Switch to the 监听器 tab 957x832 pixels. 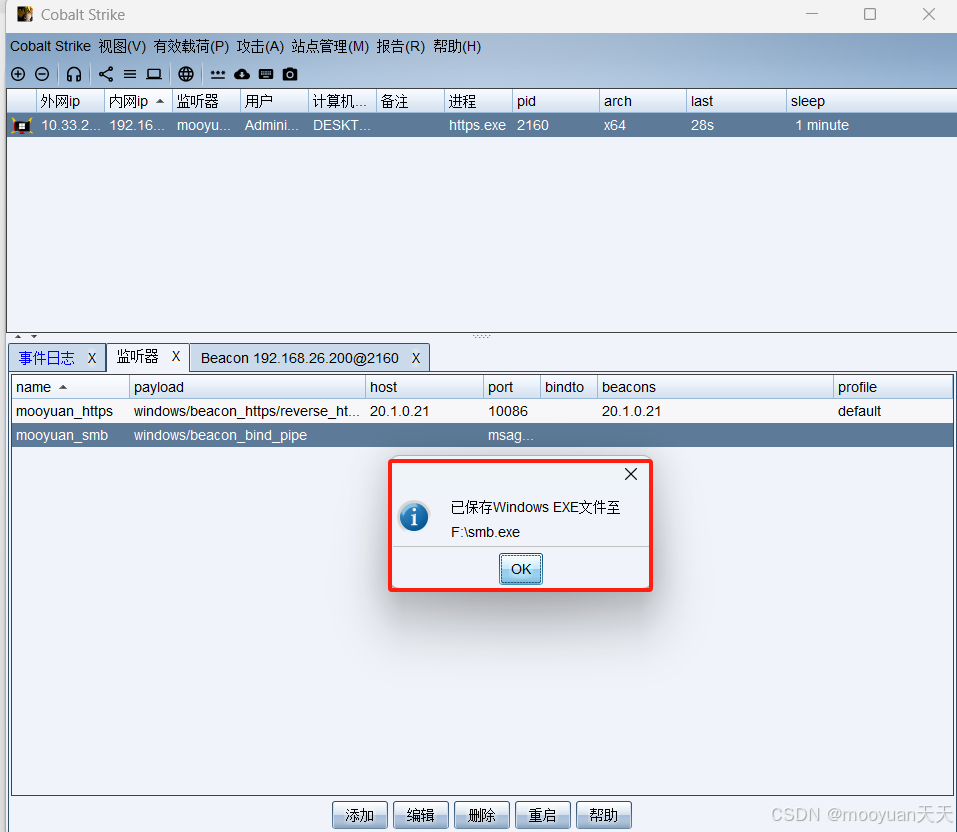[137, 356]
